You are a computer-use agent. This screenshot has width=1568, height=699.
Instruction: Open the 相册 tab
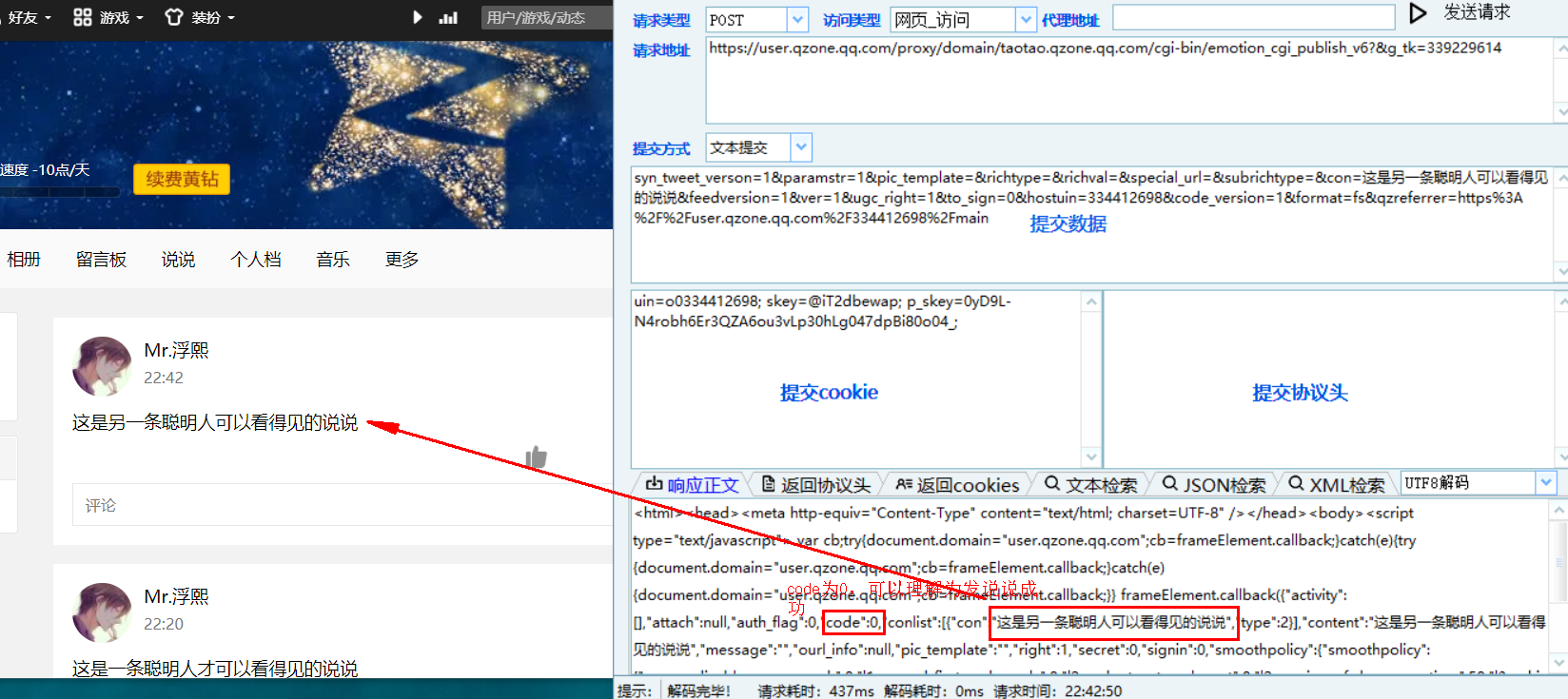click(24, 260)
